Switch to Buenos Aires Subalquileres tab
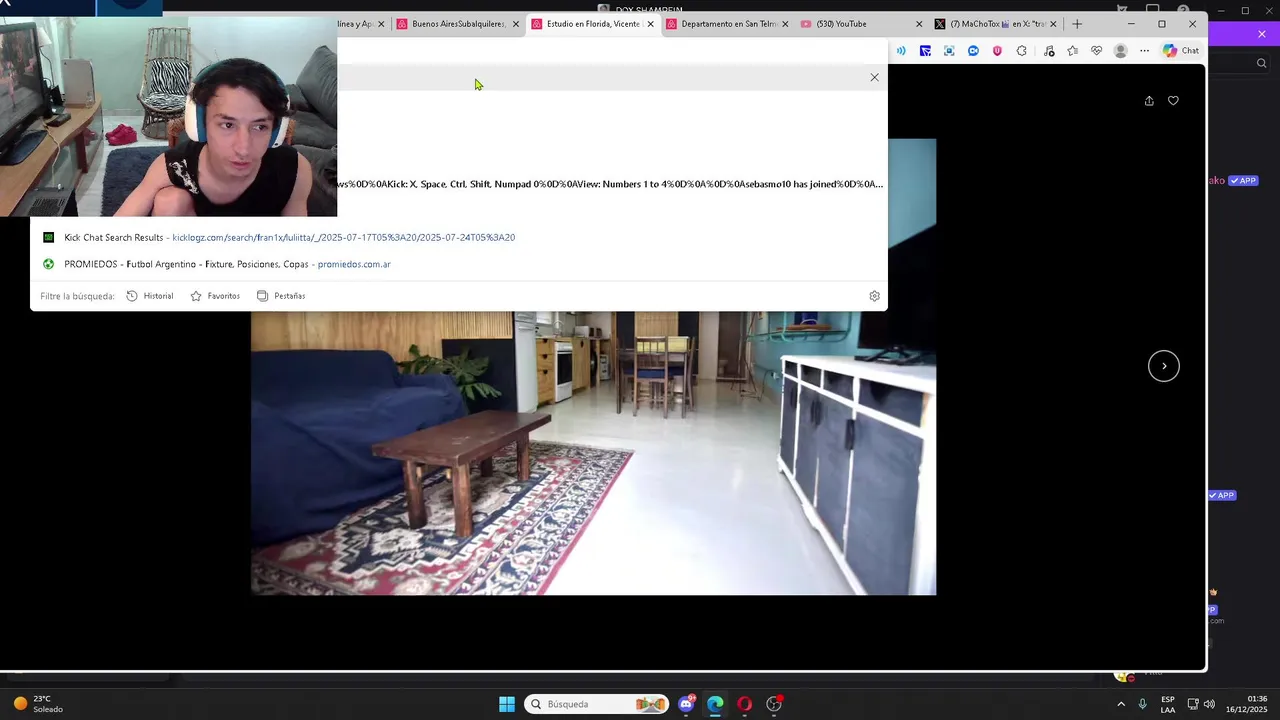Viewport: 1280px width, 720px height. [458, 24]
